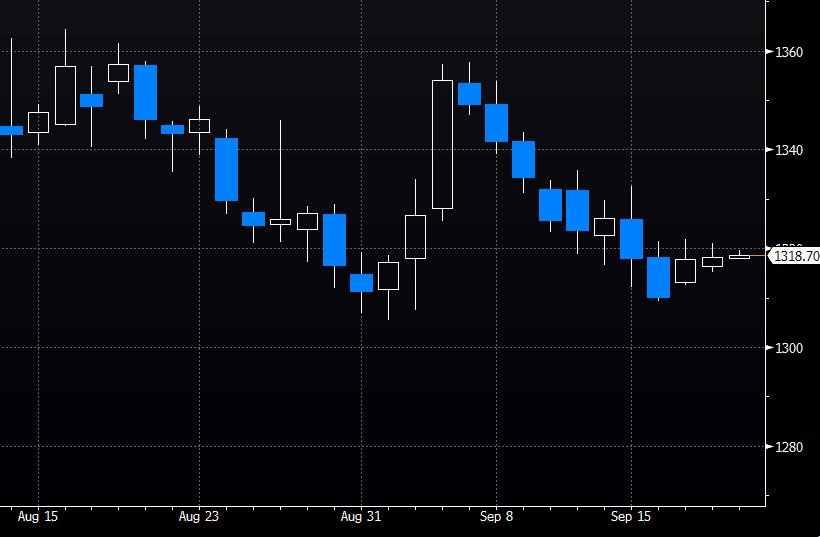Select the Aug 23 date label
The image size is (820, 537).
199,517
